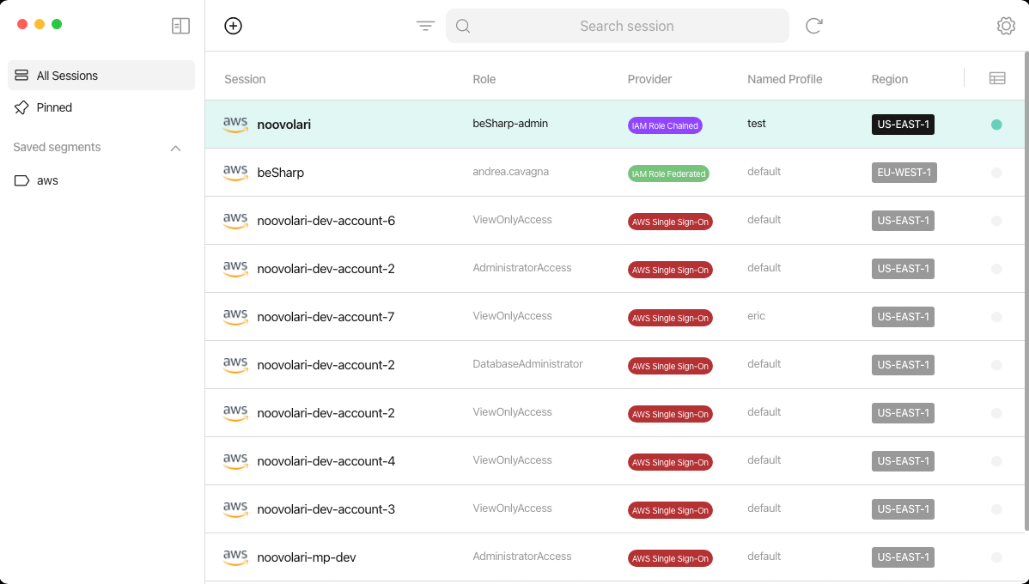Toggle the active session indicator for noovolari
Viewport: 1029px width, 584px height.
pyautogui.click(x=995, y=124)
